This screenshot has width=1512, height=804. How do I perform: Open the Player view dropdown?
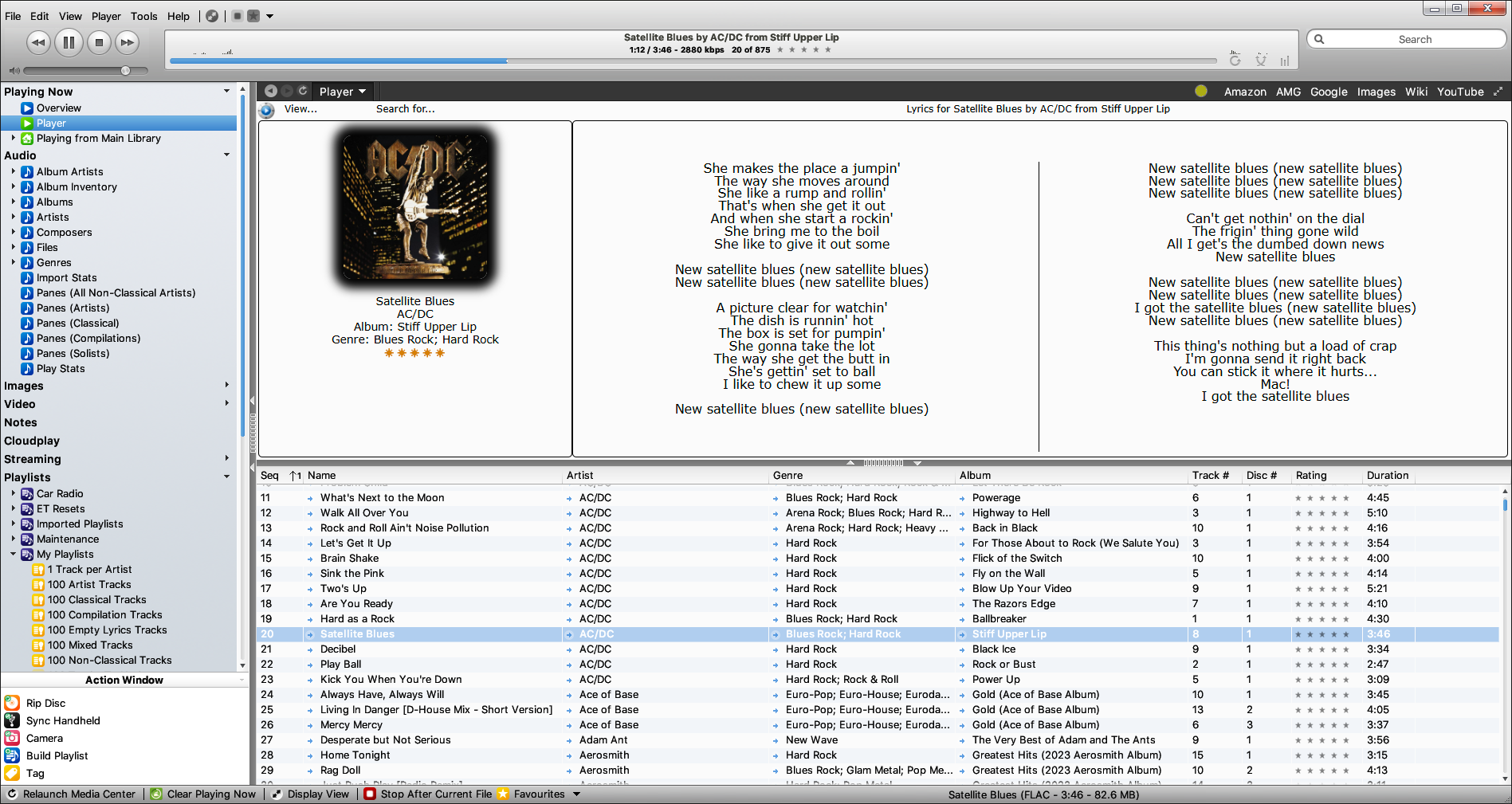[343, 92]
